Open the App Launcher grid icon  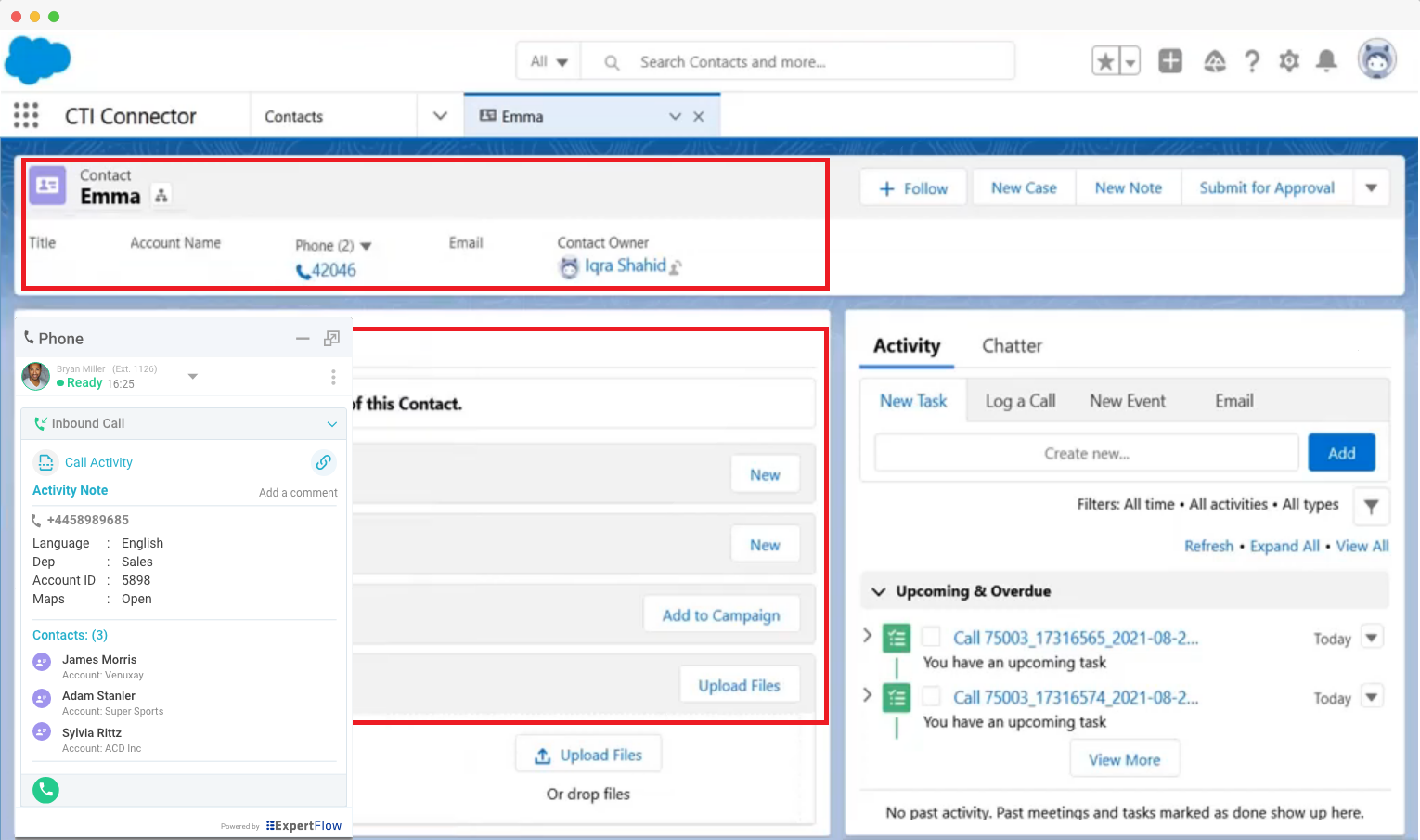coord(25,114)
